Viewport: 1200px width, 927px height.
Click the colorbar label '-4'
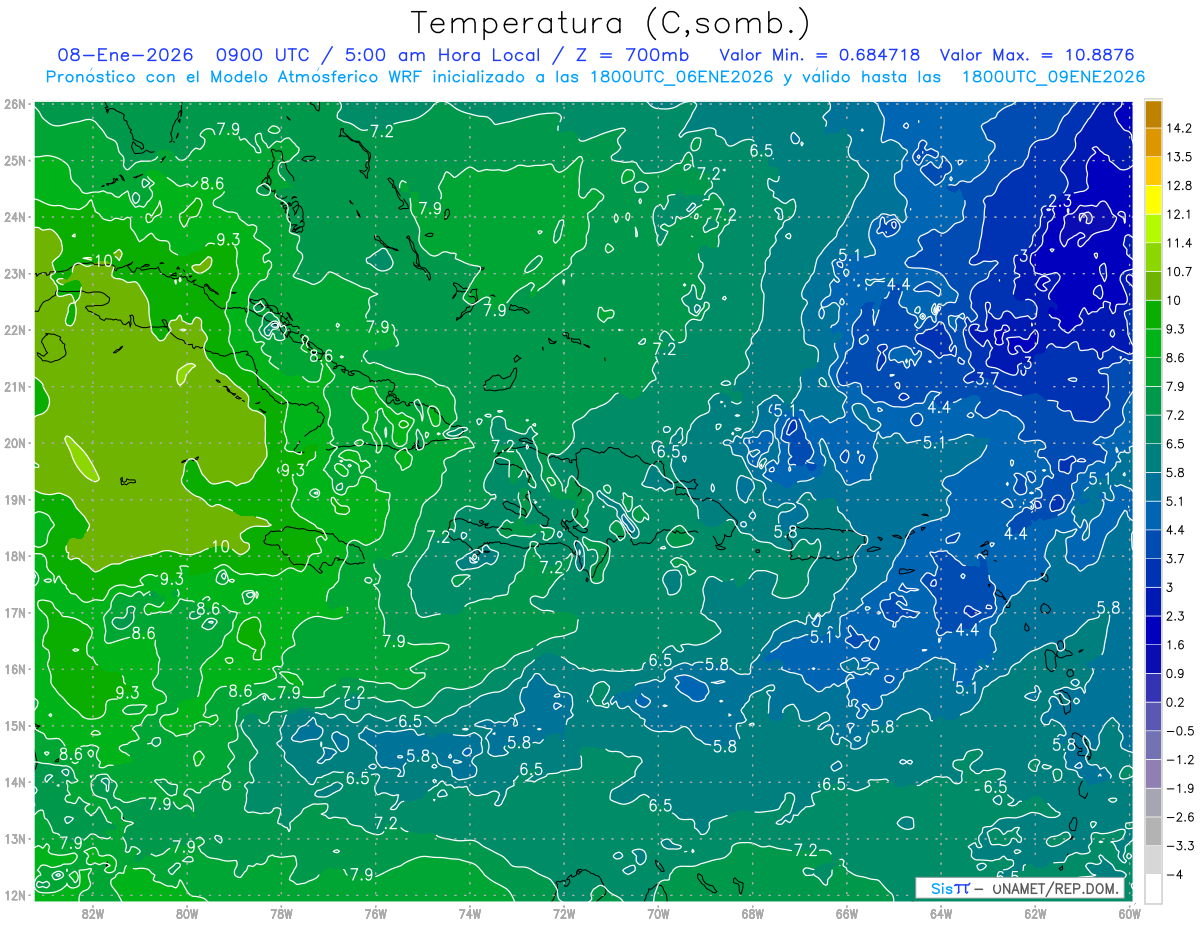click(1174, 875)
